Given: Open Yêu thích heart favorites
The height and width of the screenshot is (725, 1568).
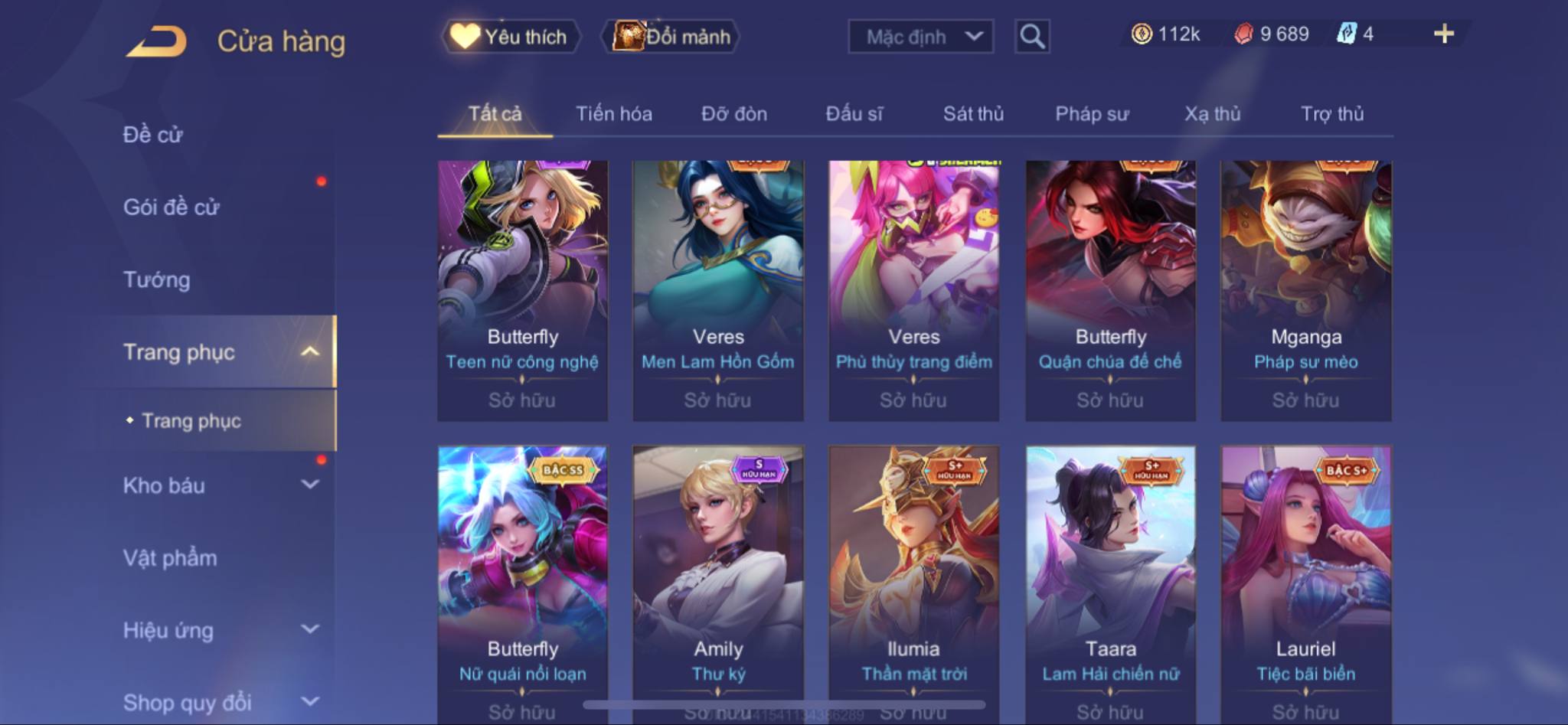Looking at the screenshot, I should tap(511, 36).
